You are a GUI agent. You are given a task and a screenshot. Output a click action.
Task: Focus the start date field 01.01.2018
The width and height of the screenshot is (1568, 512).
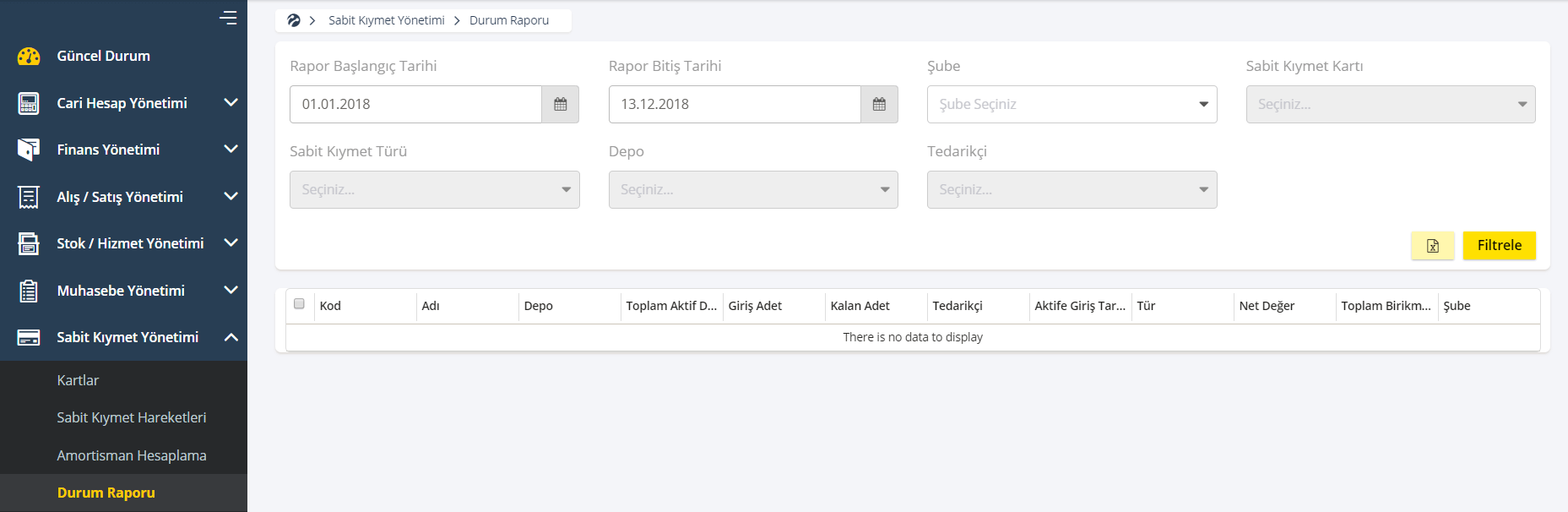click(x=415, y=104)
